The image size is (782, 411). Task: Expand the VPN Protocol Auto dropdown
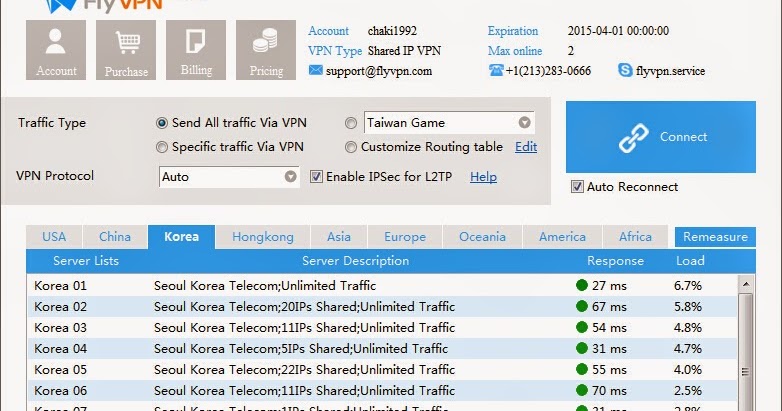tap(291, 177)
